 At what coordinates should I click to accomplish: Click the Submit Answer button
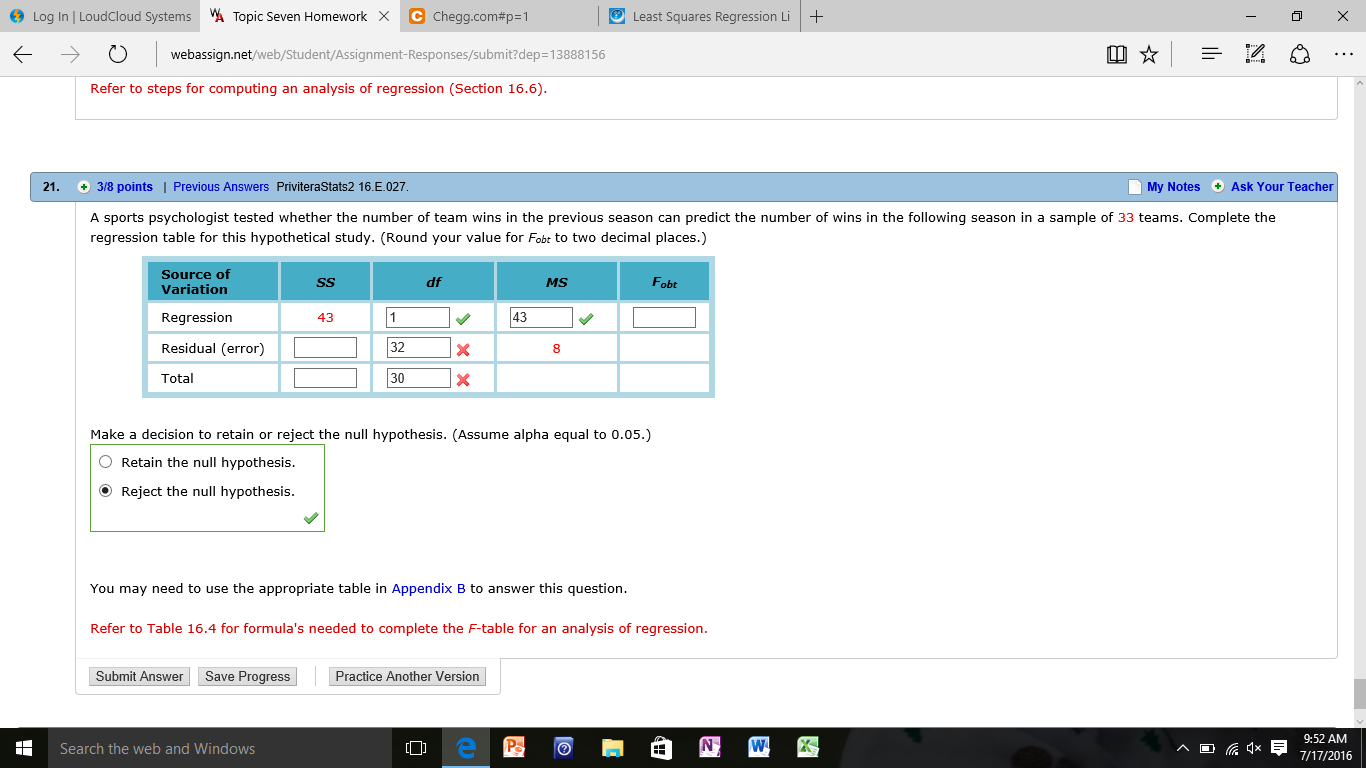[x=139, y=676]
